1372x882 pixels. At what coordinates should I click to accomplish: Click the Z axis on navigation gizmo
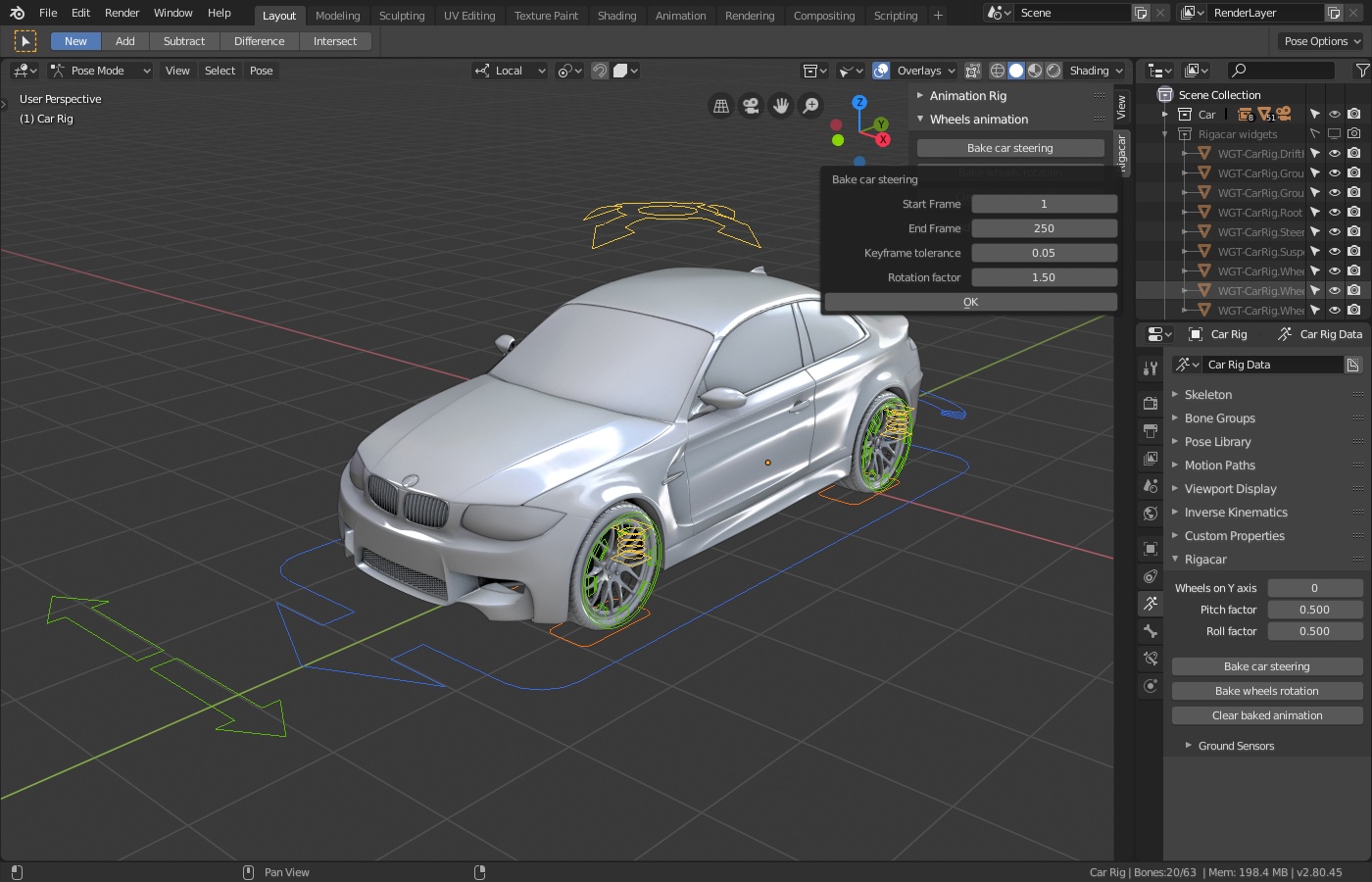859,102
